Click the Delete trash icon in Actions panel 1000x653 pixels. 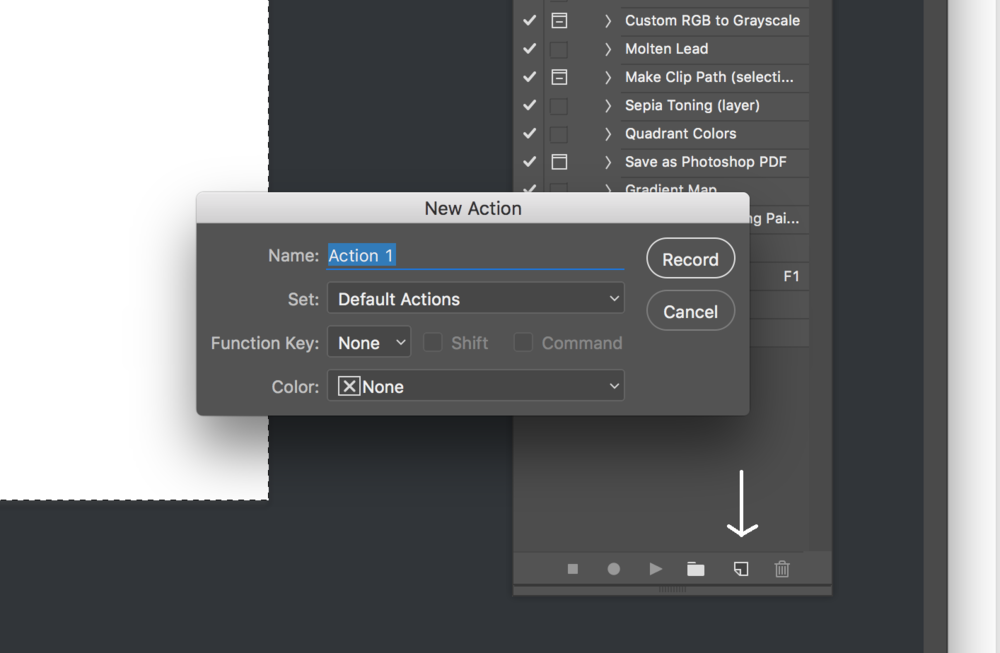782,569
